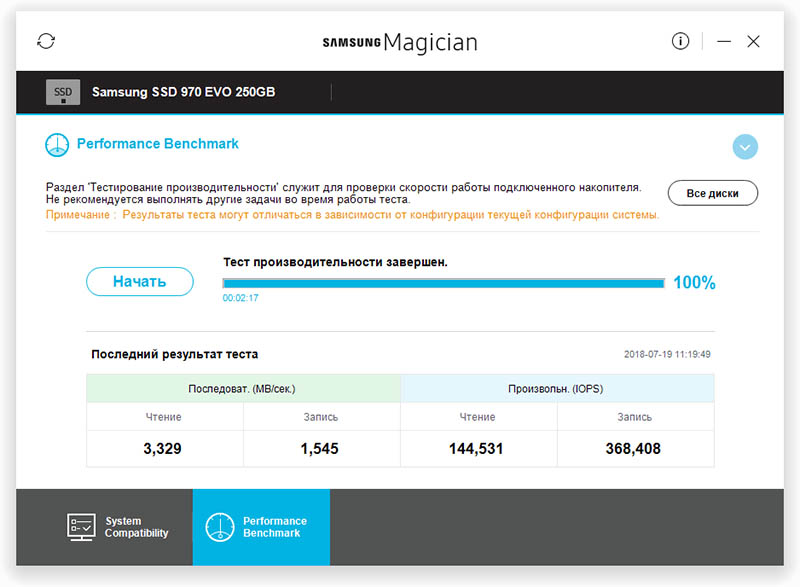Start the benchmark with Начать button

140,282
